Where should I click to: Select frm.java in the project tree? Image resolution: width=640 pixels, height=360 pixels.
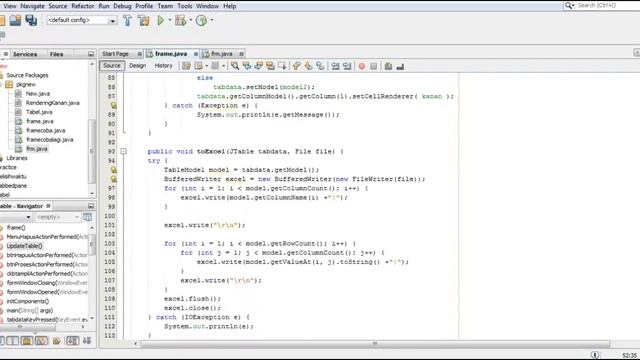pos(37,149)
